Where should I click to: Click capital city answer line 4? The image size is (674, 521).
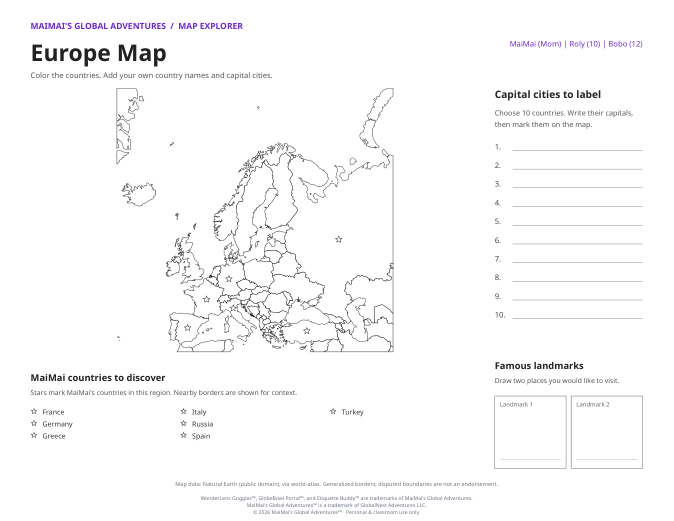click(577, 202)
